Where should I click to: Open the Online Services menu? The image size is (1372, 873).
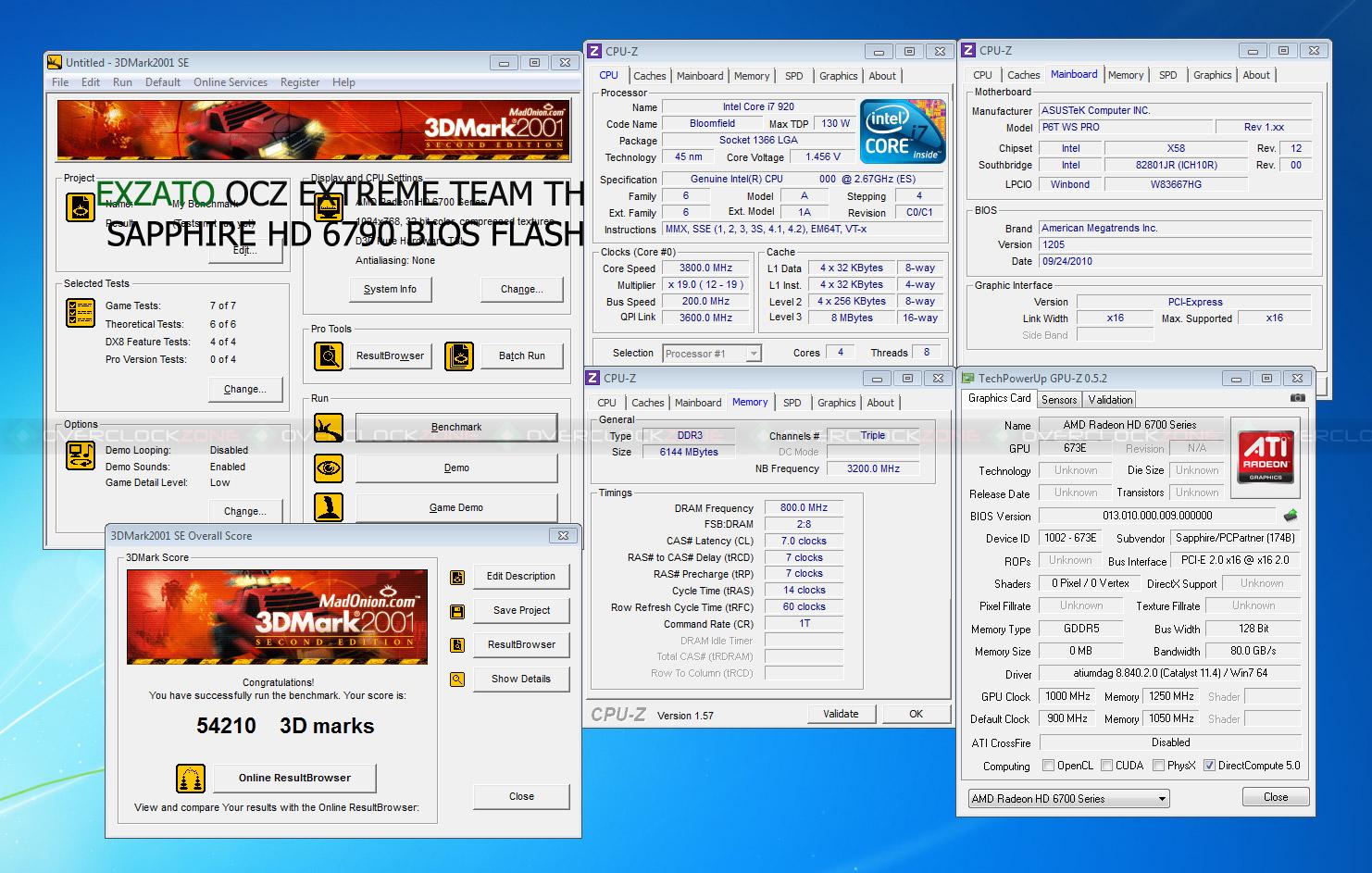(231, 82)
